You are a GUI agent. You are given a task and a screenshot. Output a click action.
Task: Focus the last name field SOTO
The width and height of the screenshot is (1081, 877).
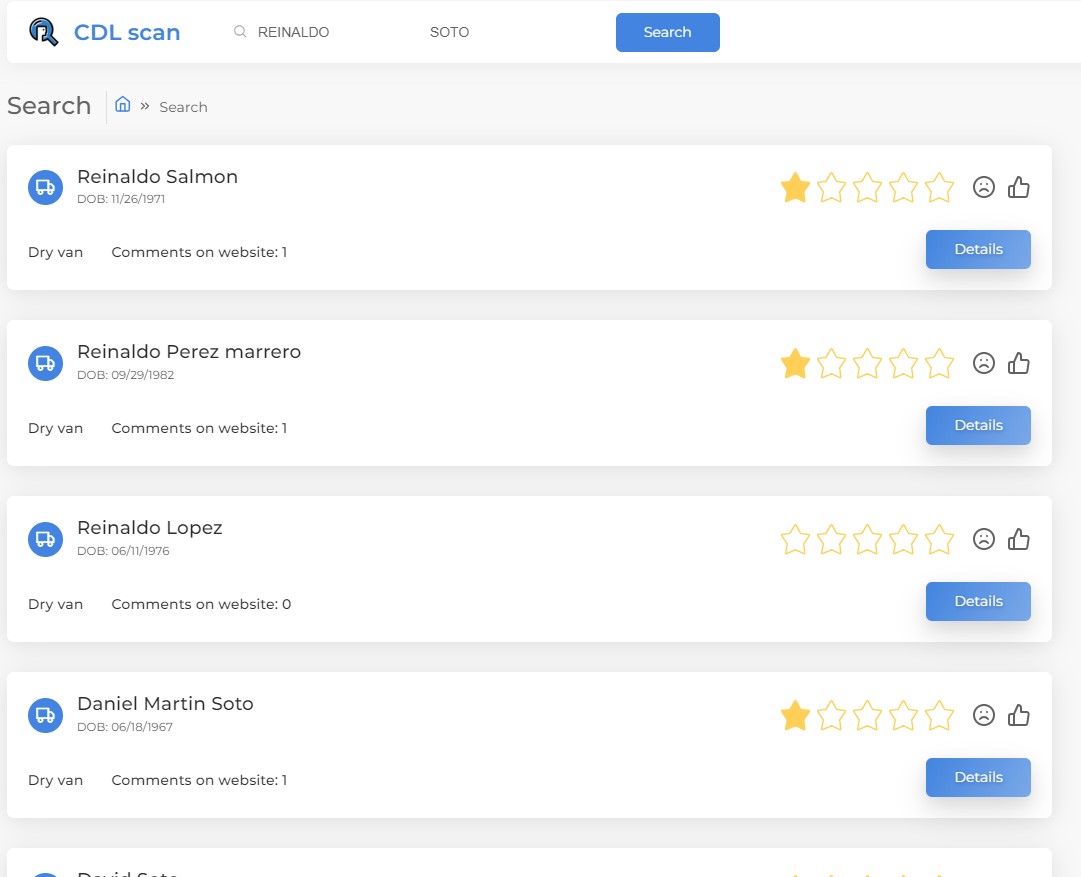tap(500, 32)
